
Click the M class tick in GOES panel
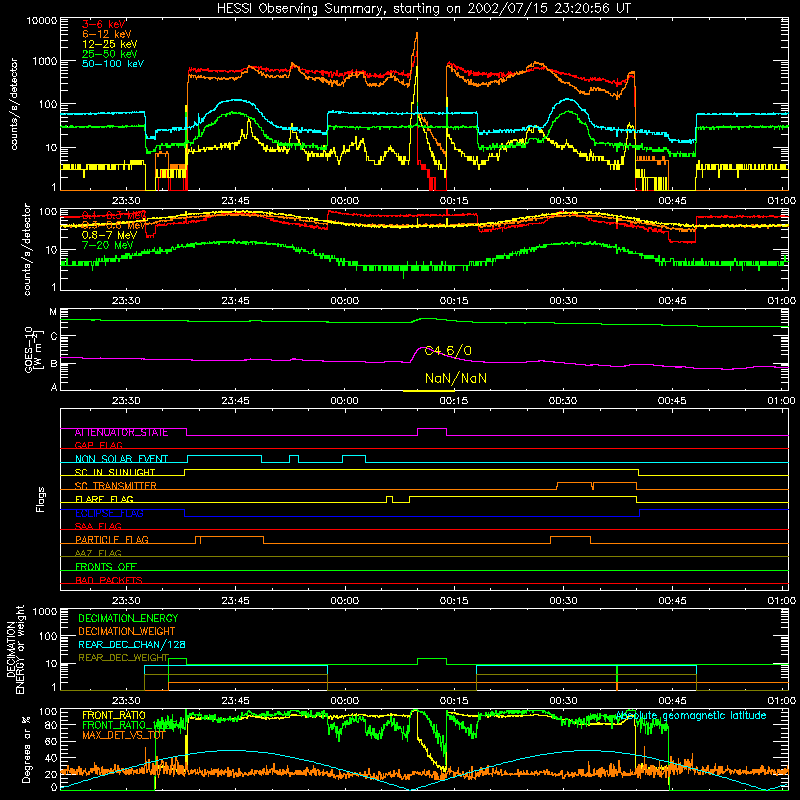[53, 312]
